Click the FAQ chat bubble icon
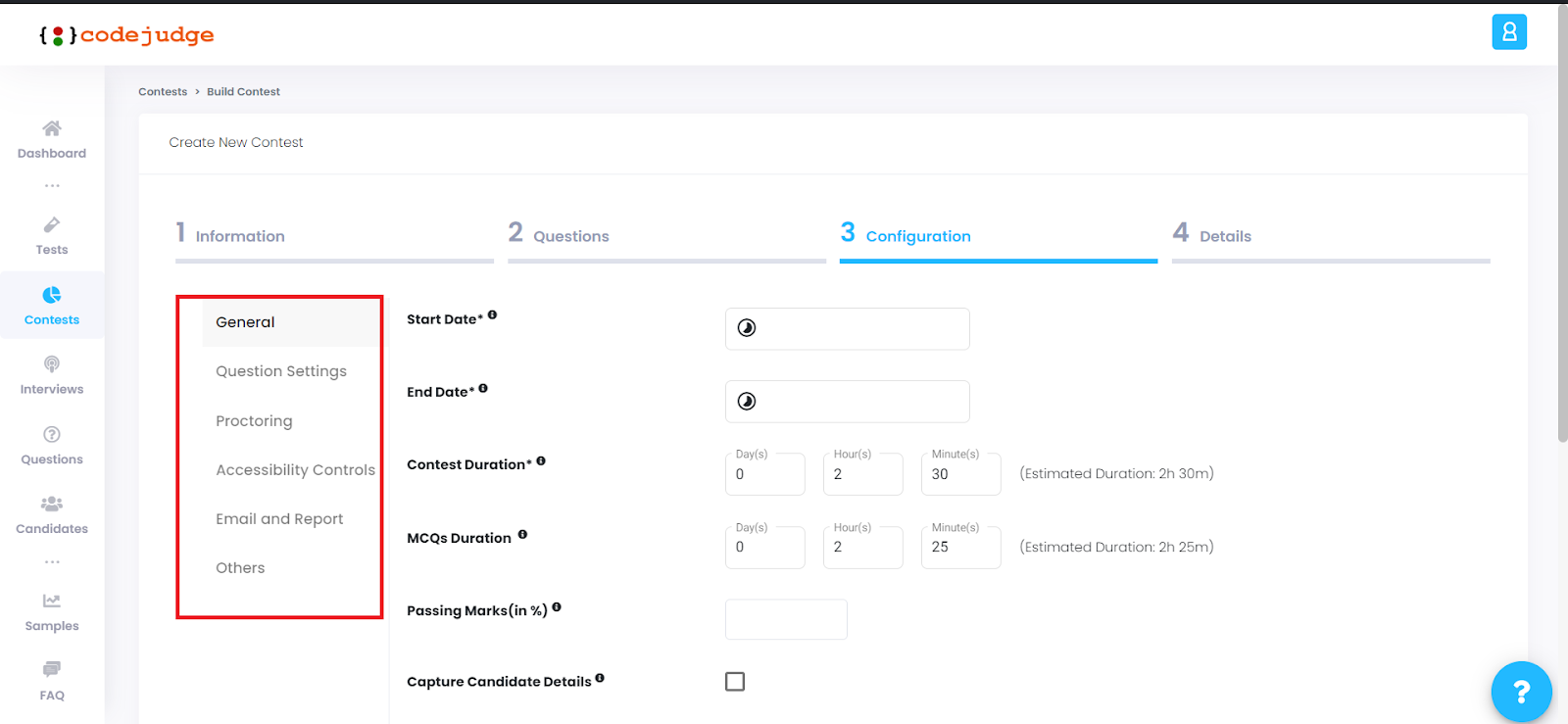This screenshot has height=724, width=1568. (x=52, y=669)
